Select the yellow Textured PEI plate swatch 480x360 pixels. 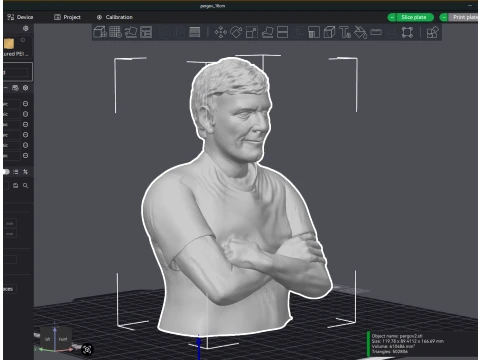9,44
